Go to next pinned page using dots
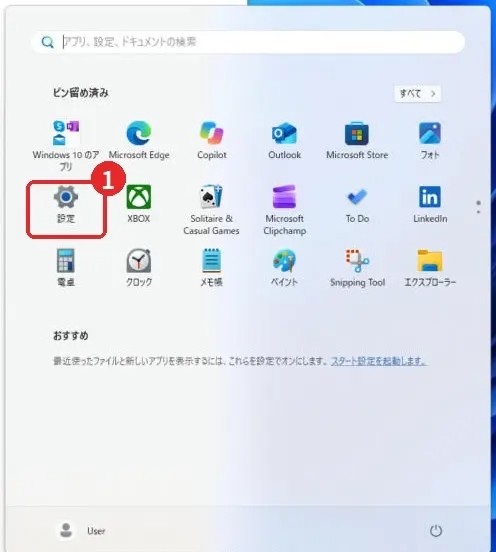Screen dimensions: 496x552 click(478, 212)
